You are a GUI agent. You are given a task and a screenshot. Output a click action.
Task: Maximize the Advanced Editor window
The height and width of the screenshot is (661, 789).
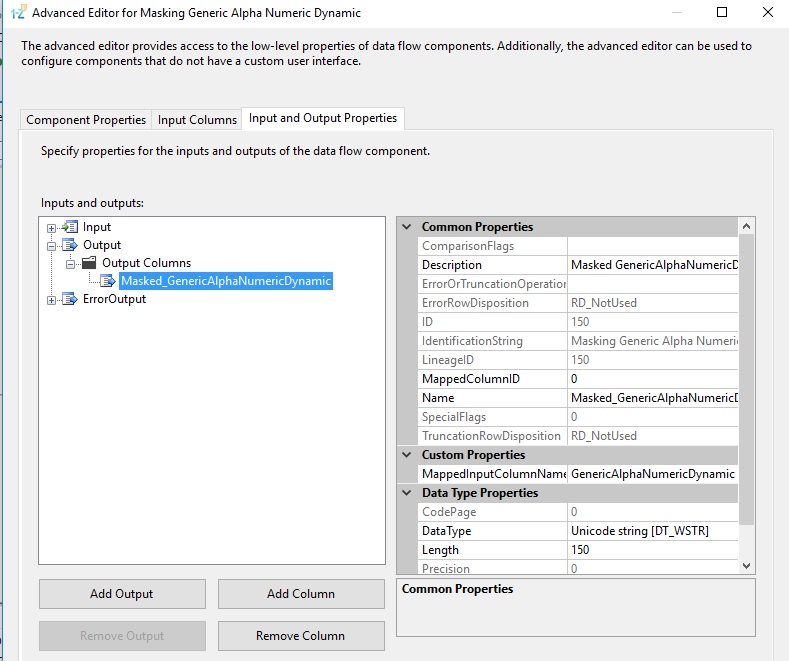(722, 12)
